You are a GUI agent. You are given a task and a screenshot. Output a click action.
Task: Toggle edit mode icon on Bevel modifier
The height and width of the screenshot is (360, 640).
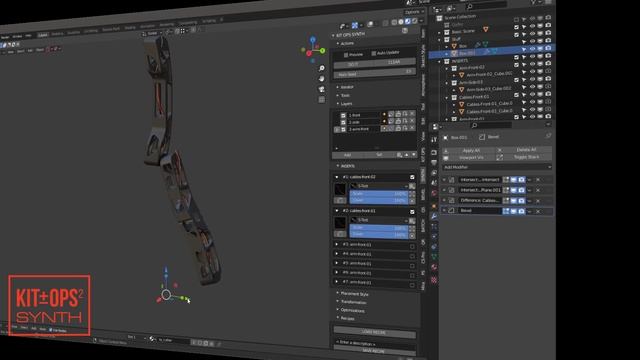(x=506, y=211)
